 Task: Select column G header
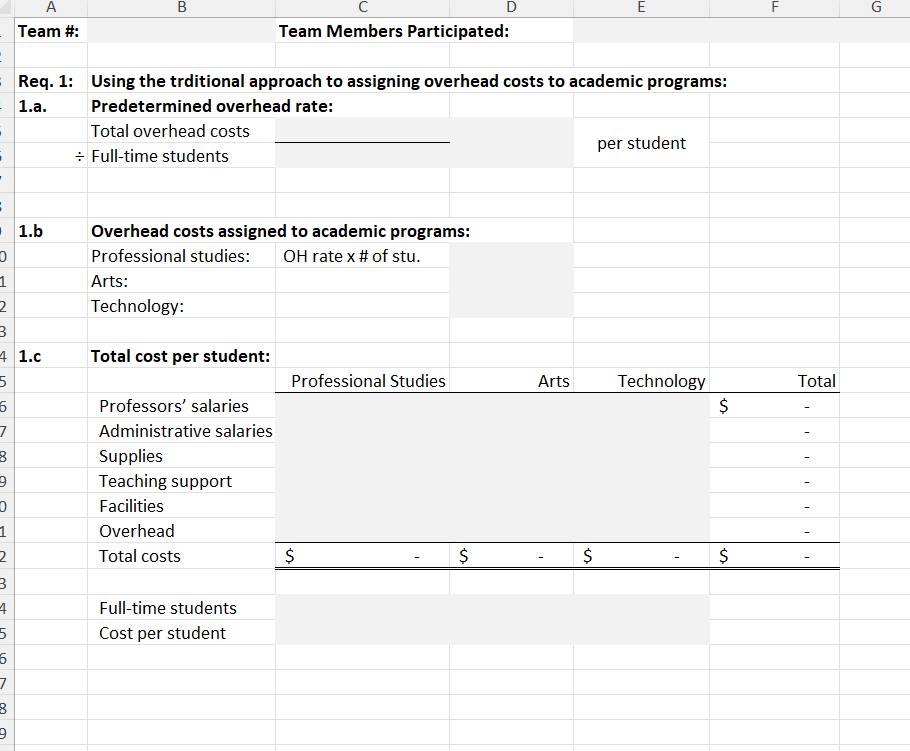tap(875, 7)
